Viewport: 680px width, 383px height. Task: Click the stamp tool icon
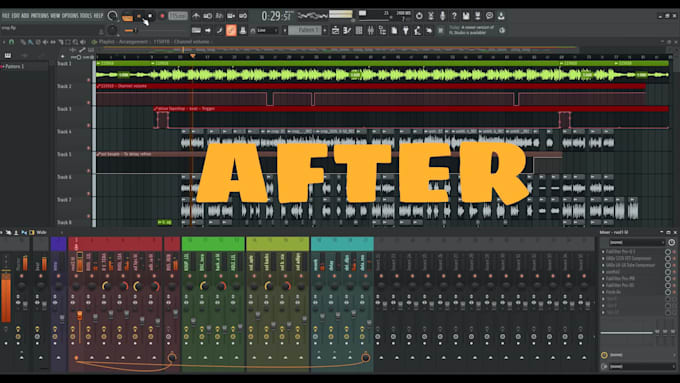coord(243,30)
